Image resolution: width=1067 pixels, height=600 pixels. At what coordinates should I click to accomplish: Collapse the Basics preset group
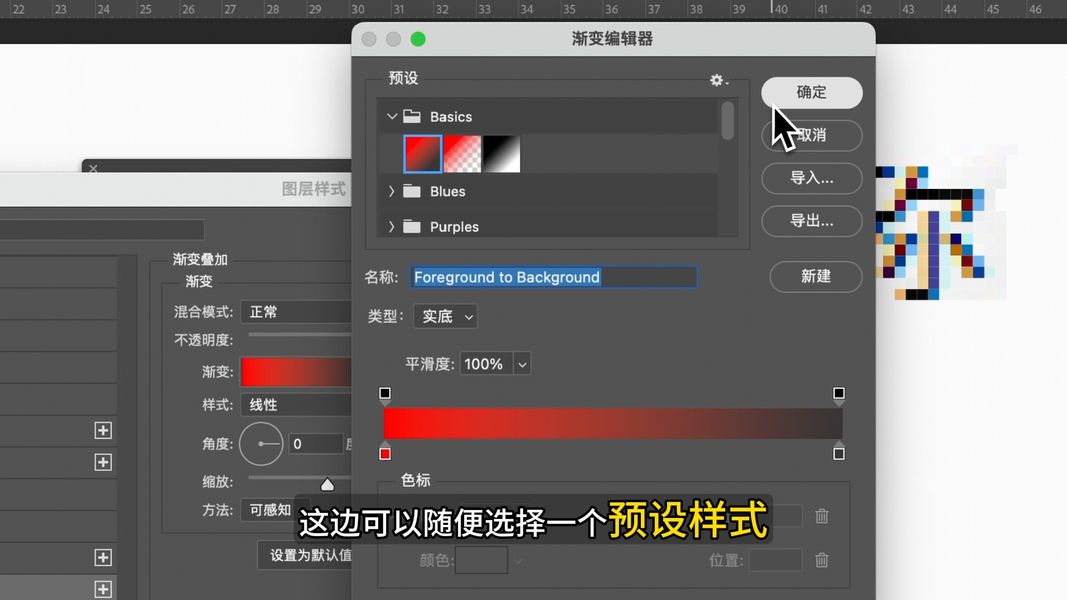tap(392, 116)
